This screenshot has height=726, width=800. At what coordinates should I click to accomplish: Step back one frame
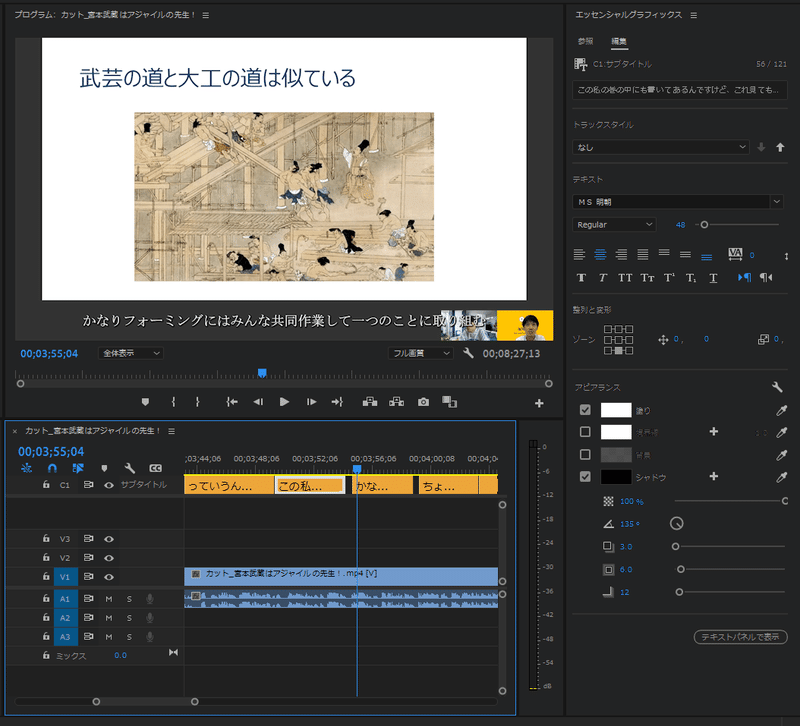point(258,402)
